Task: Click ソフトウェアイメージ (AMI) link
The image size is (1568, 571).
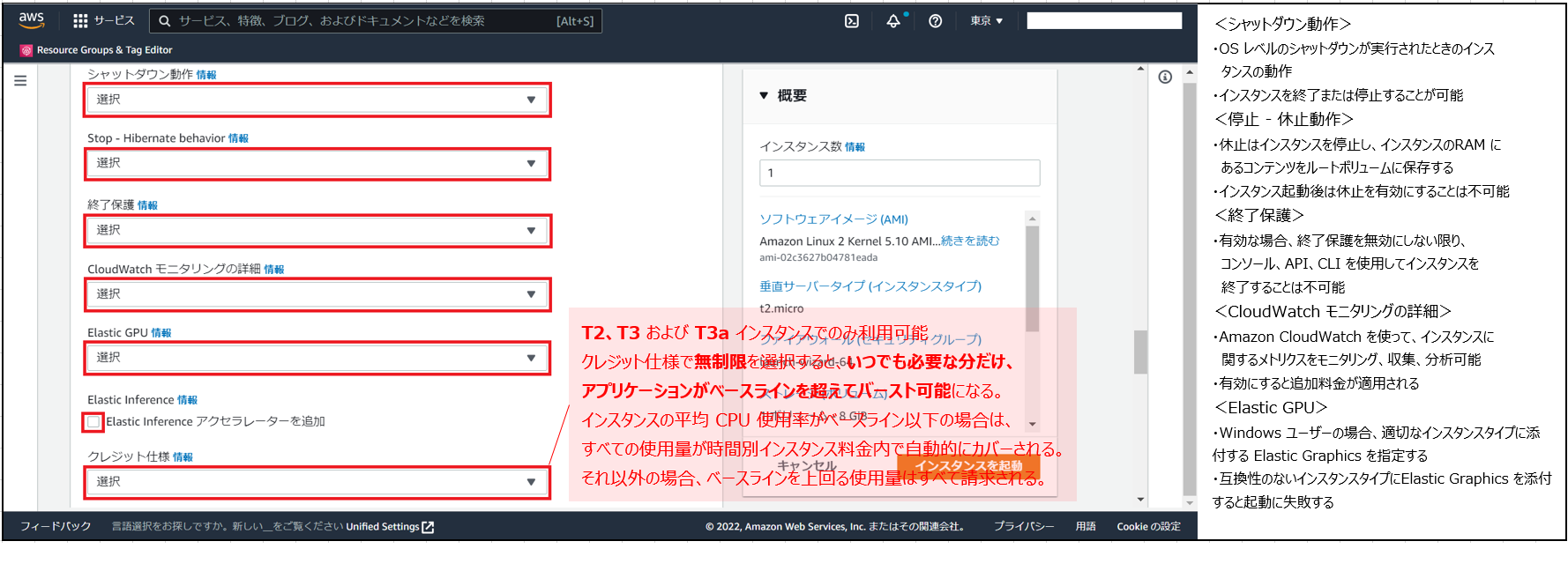Action: (833, 219)
